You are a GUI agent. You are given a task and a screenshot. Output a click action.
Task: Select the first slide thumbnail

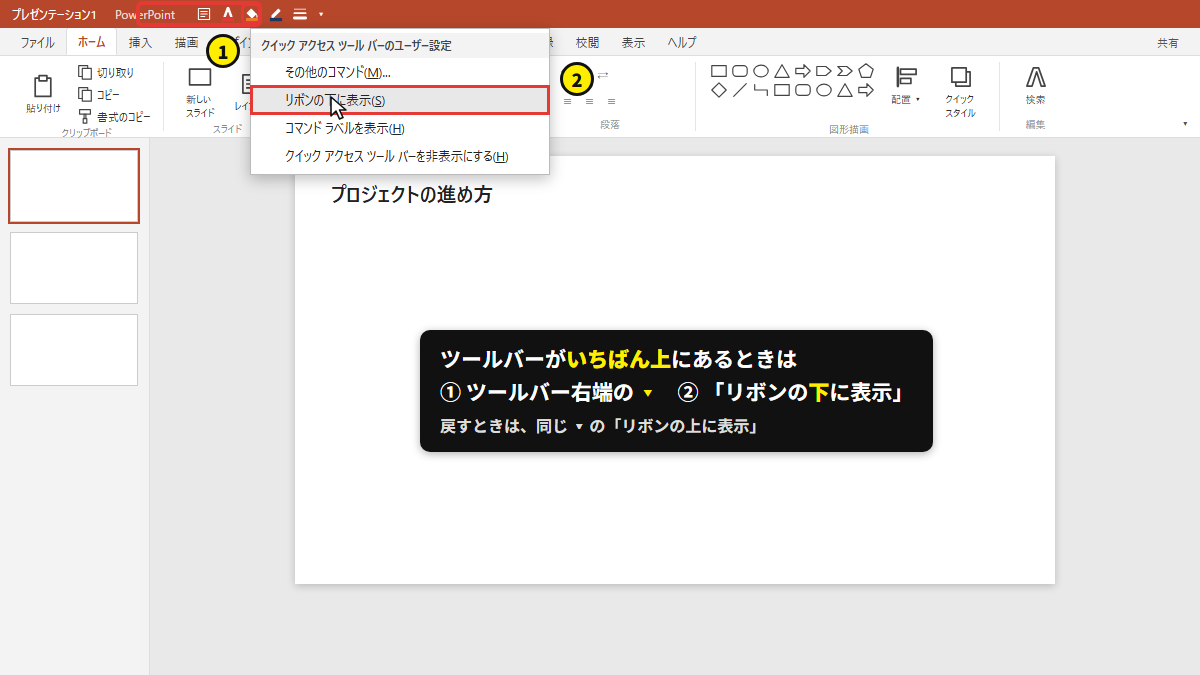[74, 186]
